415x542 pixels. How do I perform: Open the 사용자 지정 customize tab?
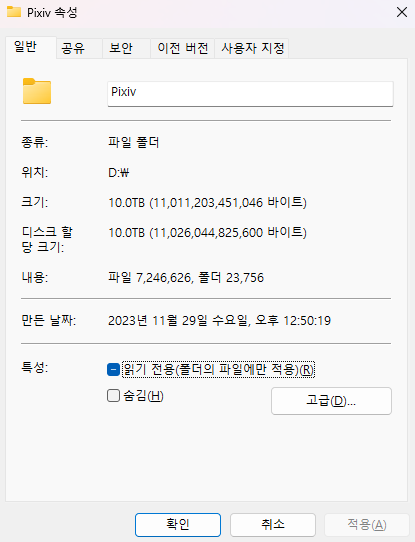[x=252, y=48]
